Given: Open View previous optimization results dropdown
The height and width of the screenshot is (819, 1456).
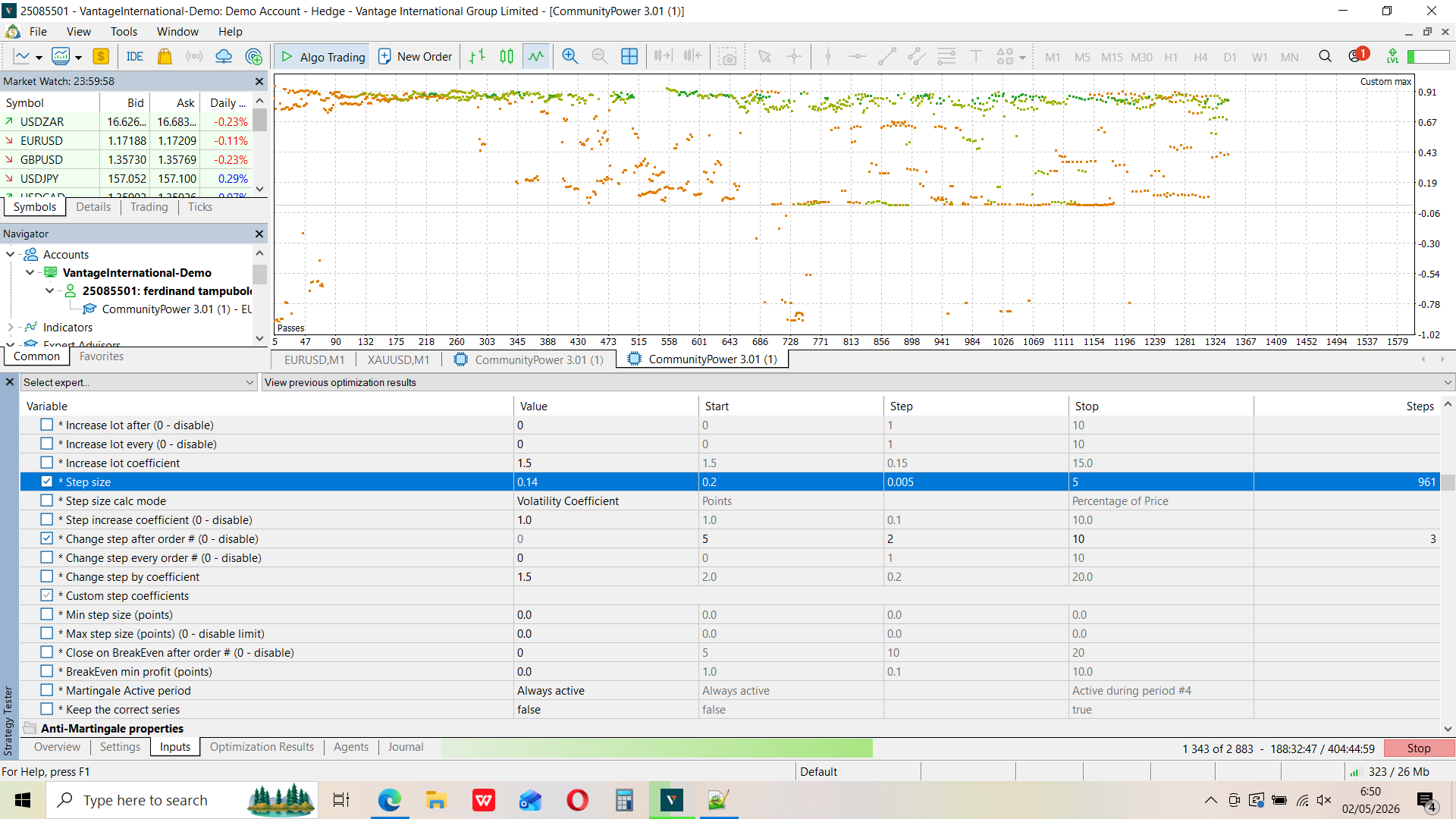Looking at the screenshot, I should pos(858,382).
